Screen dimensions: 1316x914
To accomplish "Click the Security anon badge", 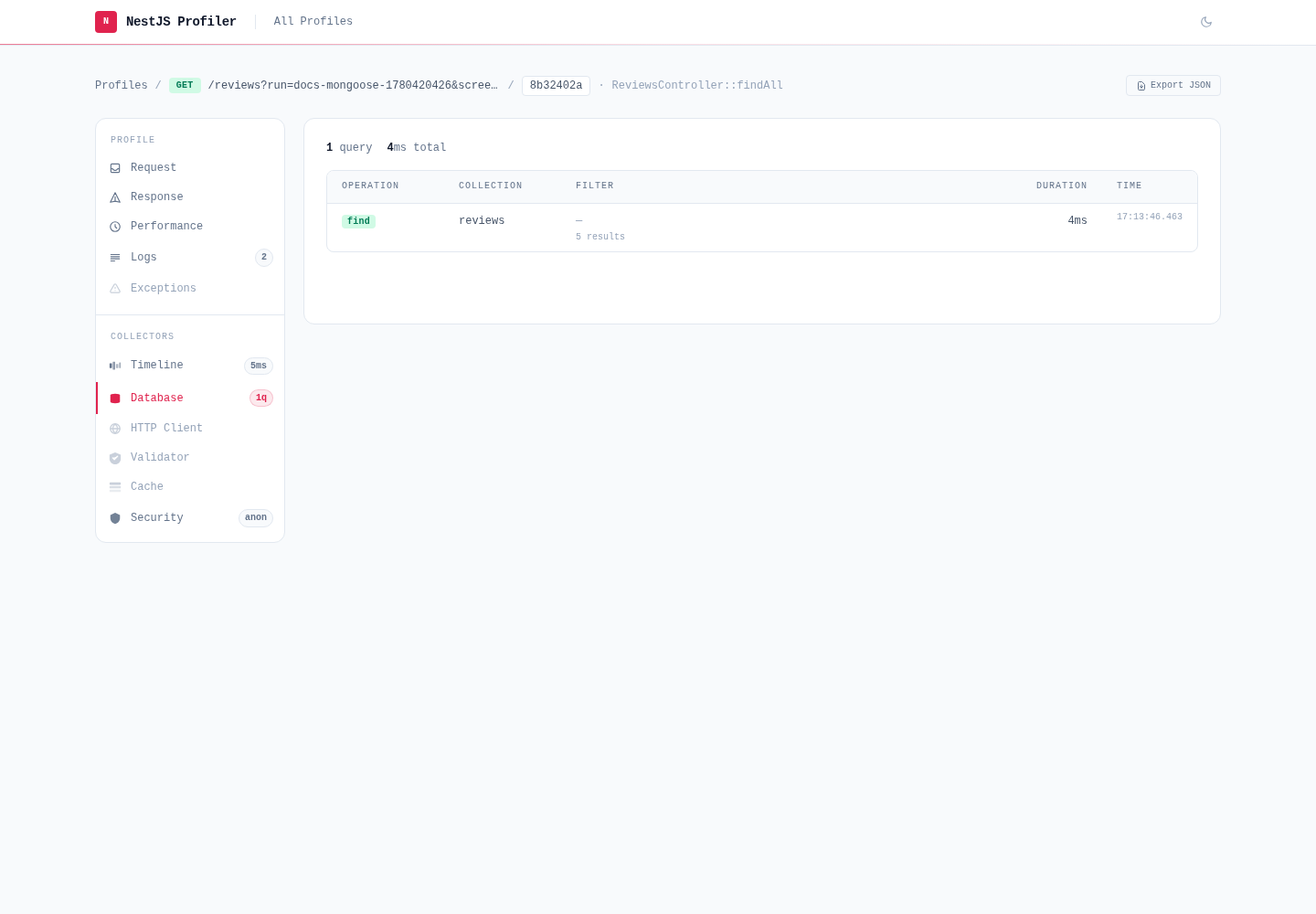I will coord(256,518).
